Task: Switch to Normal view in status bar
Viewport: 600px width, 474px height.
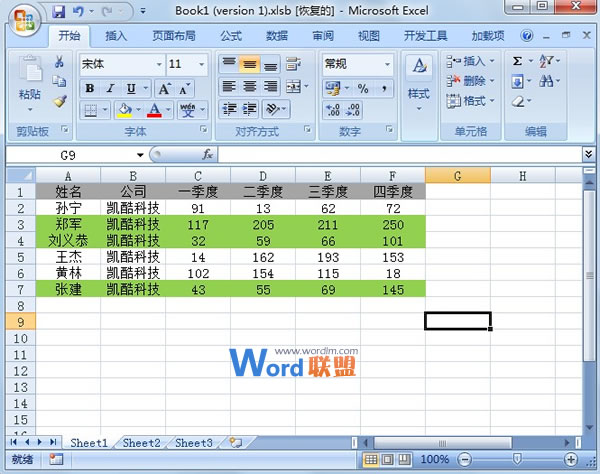Action: [370, 459]
